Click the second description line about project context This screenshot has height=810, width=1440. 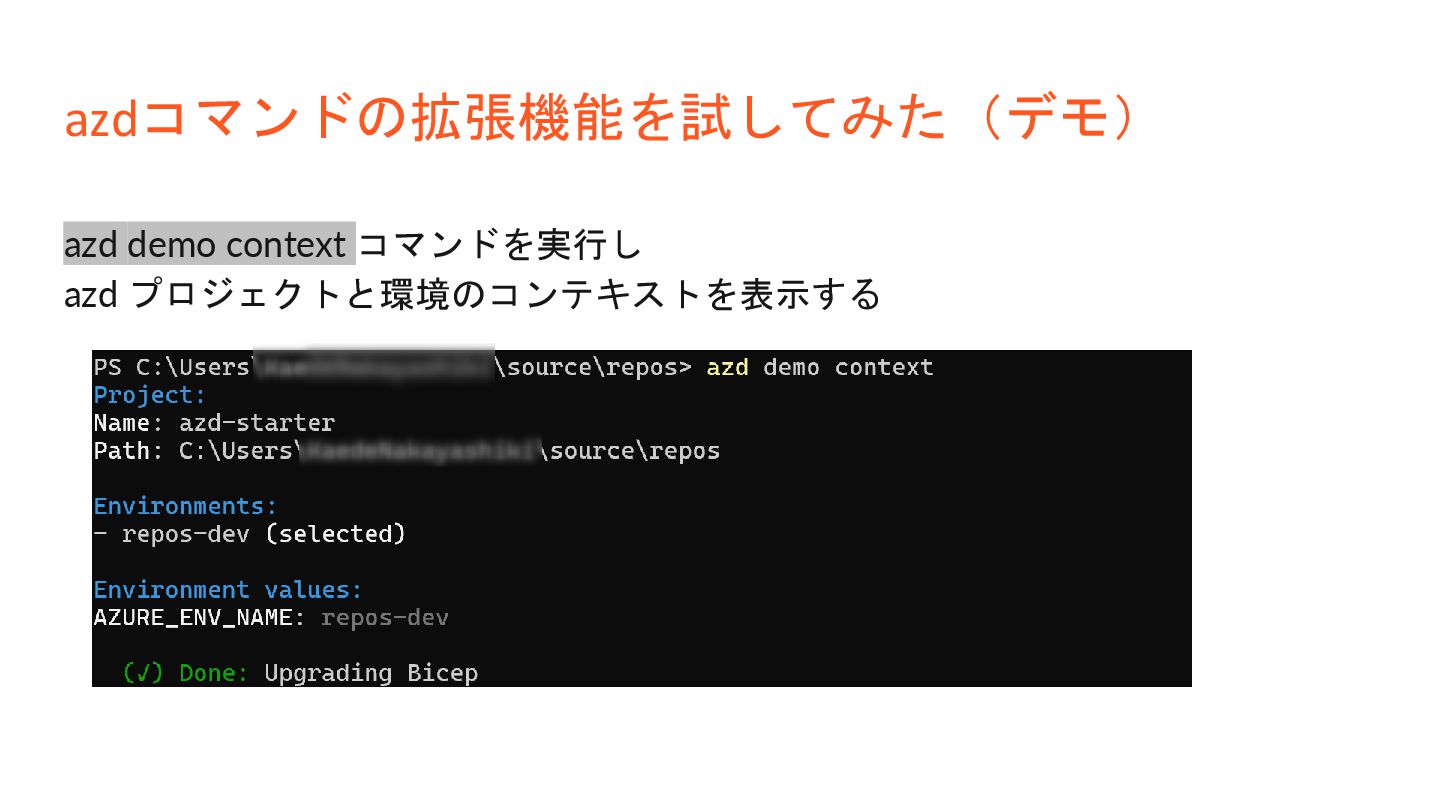click(472, 294)
